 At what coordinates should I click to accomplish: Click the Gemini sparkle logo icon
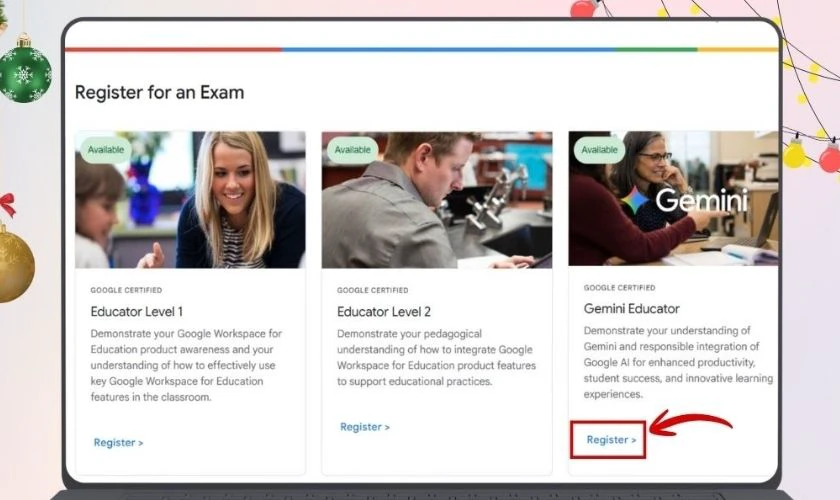pos(635,200)
